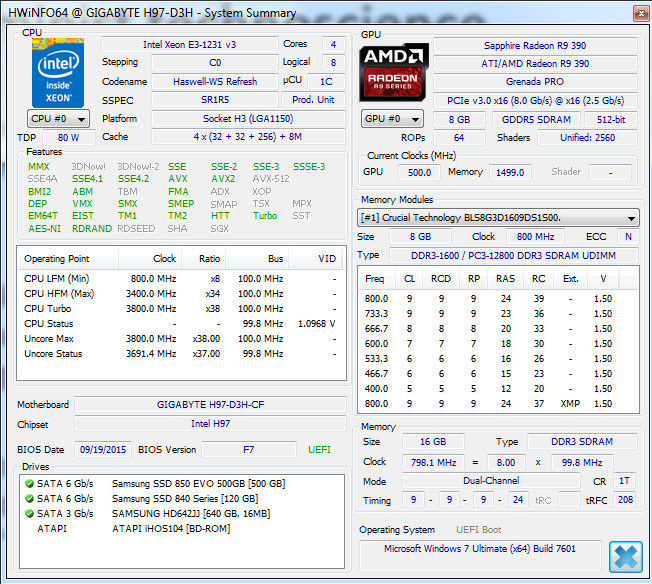This screenshot has height=584, width=652.
Task: Click the cache value 4 x (32 + 32 + 256) + 8M
Action: 248,137
